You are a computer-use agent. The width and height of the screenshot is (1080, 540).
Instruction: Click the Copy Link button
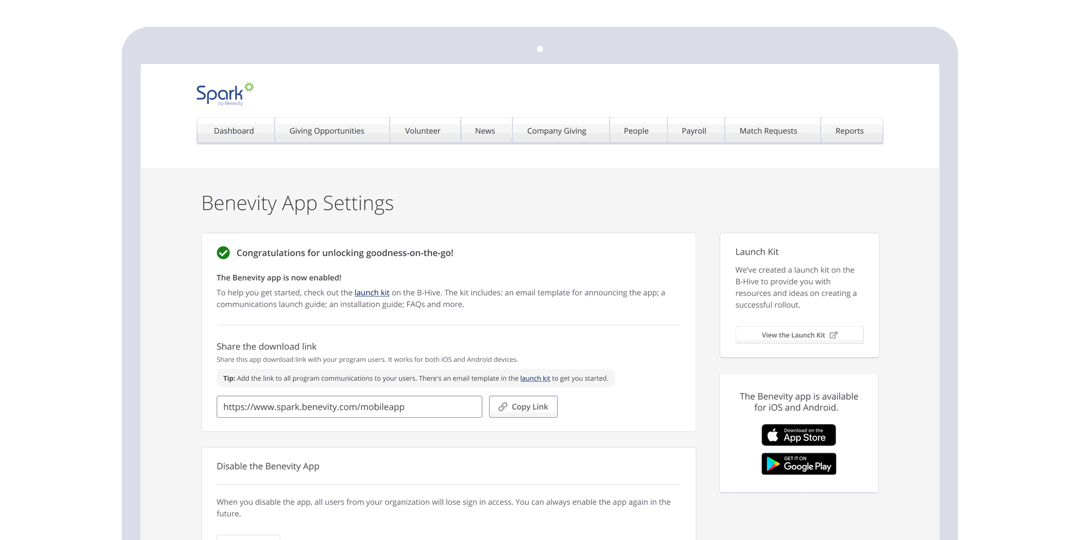pyautogui.click(x=523, y=407)
